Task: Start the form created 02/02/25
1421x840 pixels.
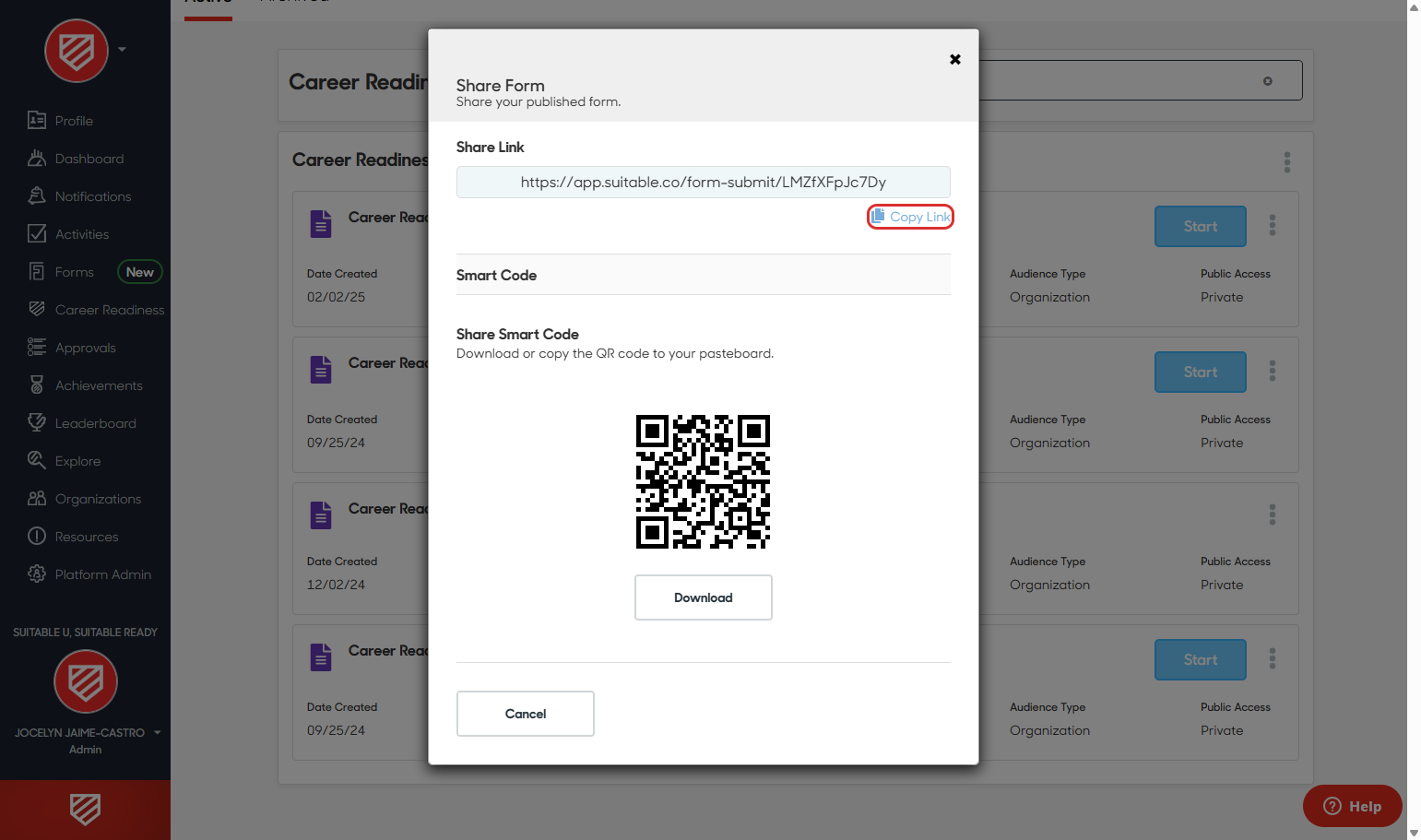Action: pos(1201,226)
